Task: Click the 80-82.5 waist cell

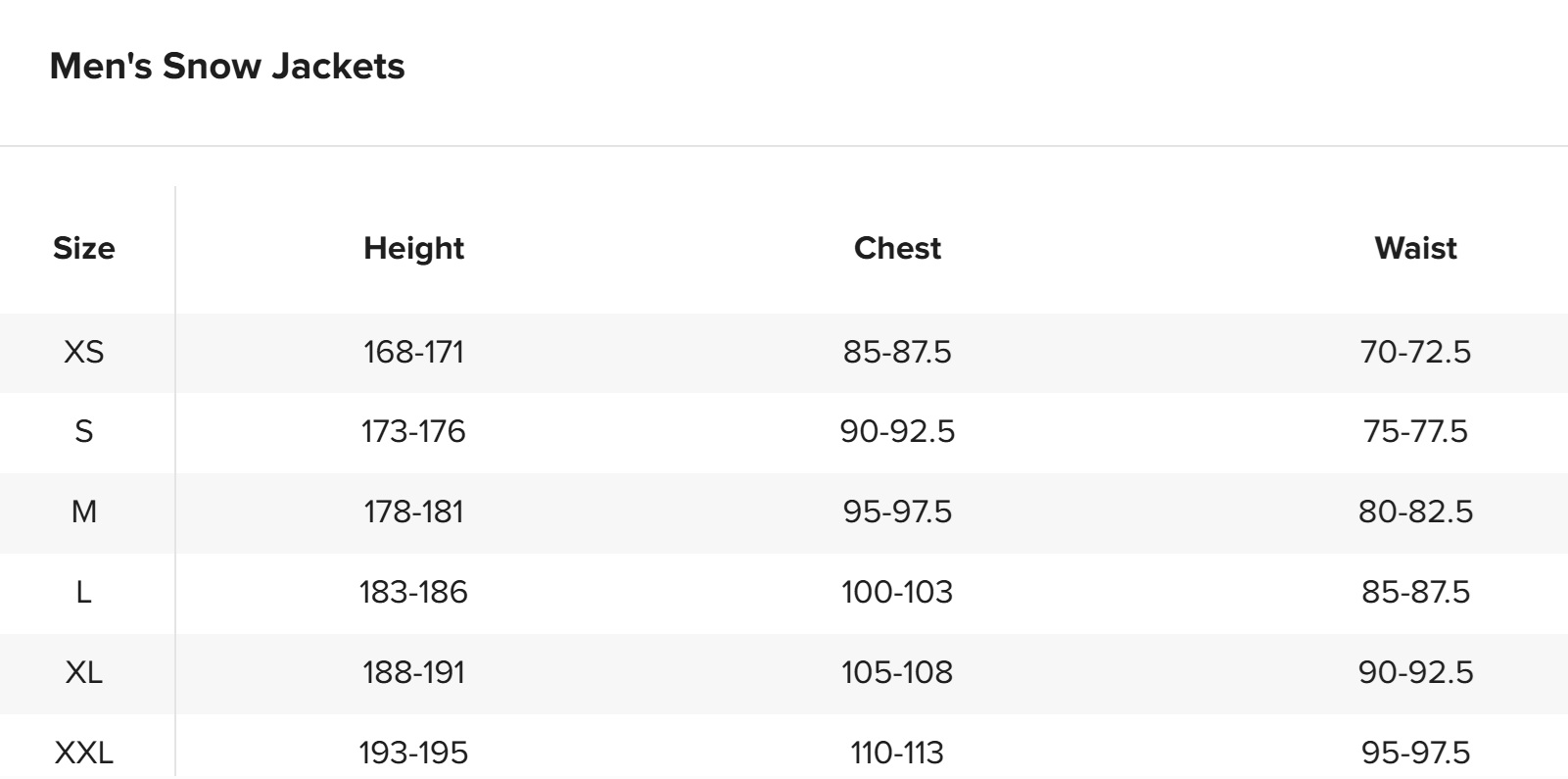Action: click(x=1415, y=512)
